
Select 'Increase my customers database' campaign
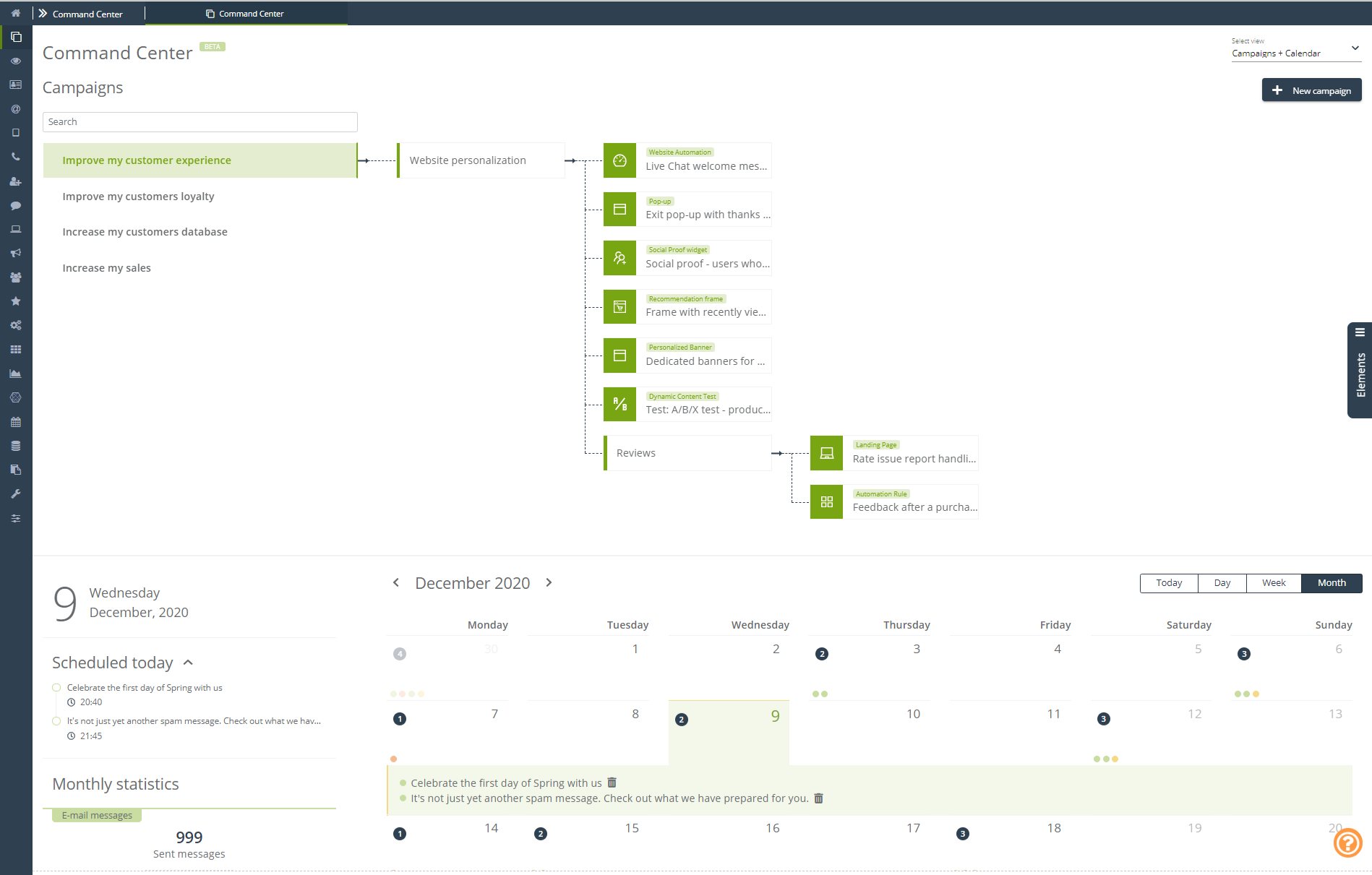click(x=145, y=232)
